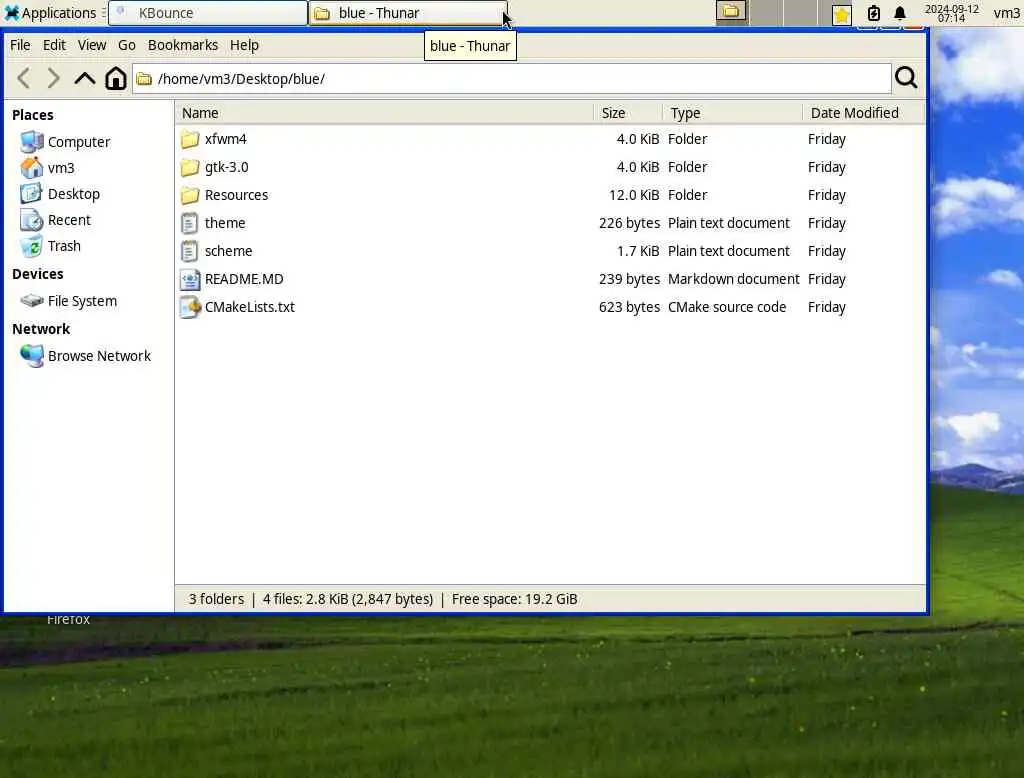Click the blue - Thunar taskbar button
This screenshot has height=778, width=1024.
[408, 13]
